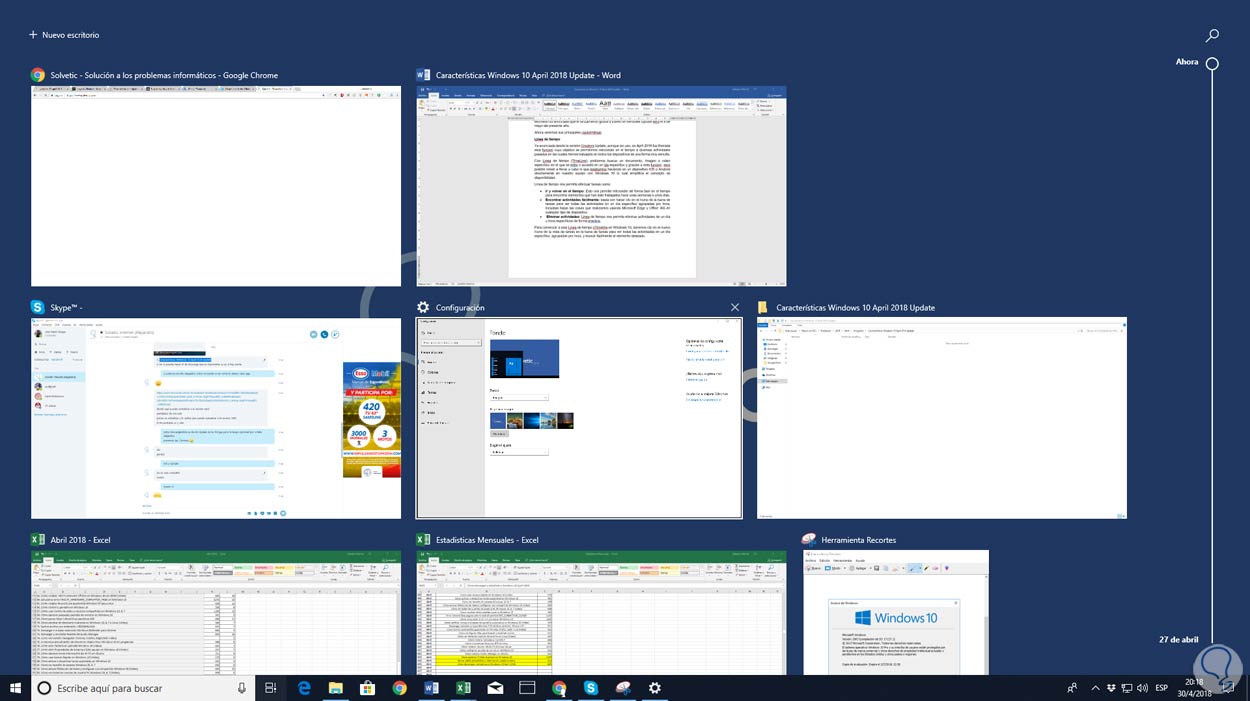Switch to Herramienta Recortes window thumbnail

(x=896, y=612)
